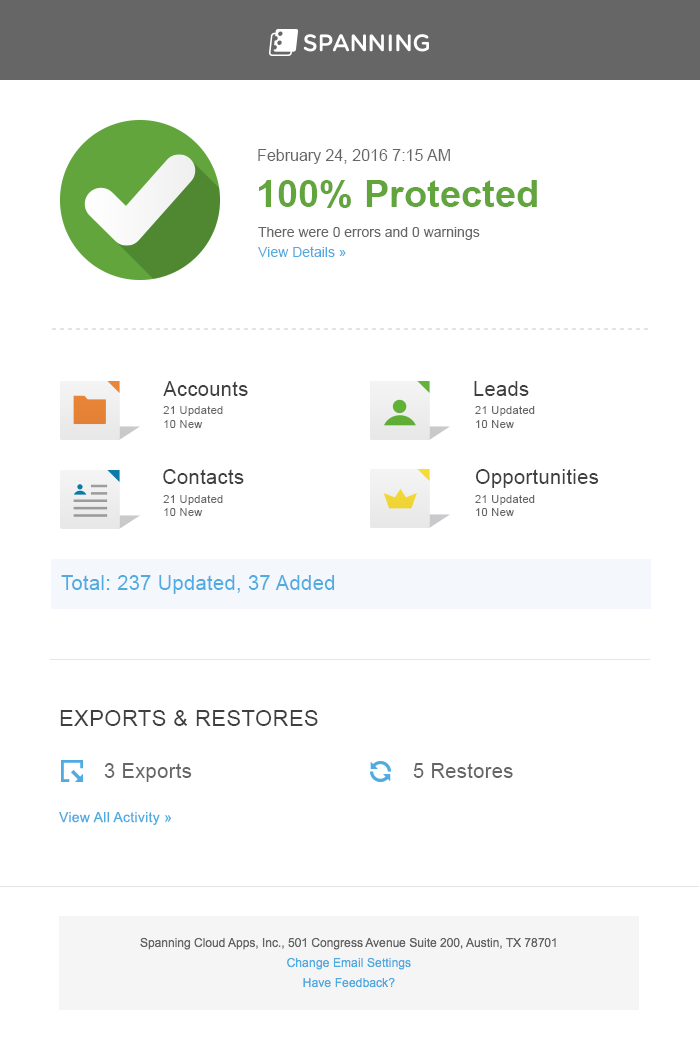Open the View Details link

pos(302,252)
